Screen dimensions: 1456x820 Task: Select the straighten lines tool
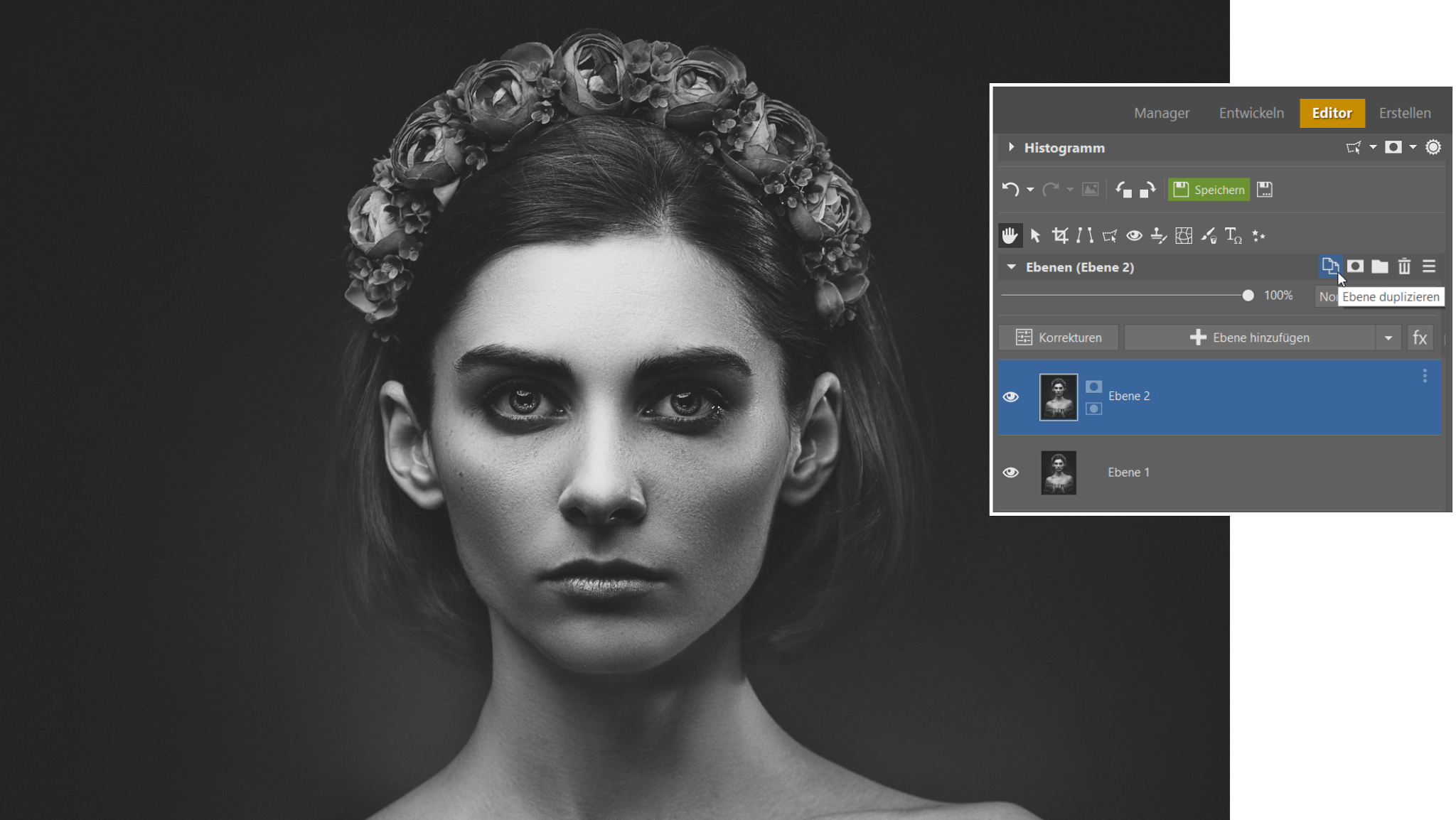1085,235
